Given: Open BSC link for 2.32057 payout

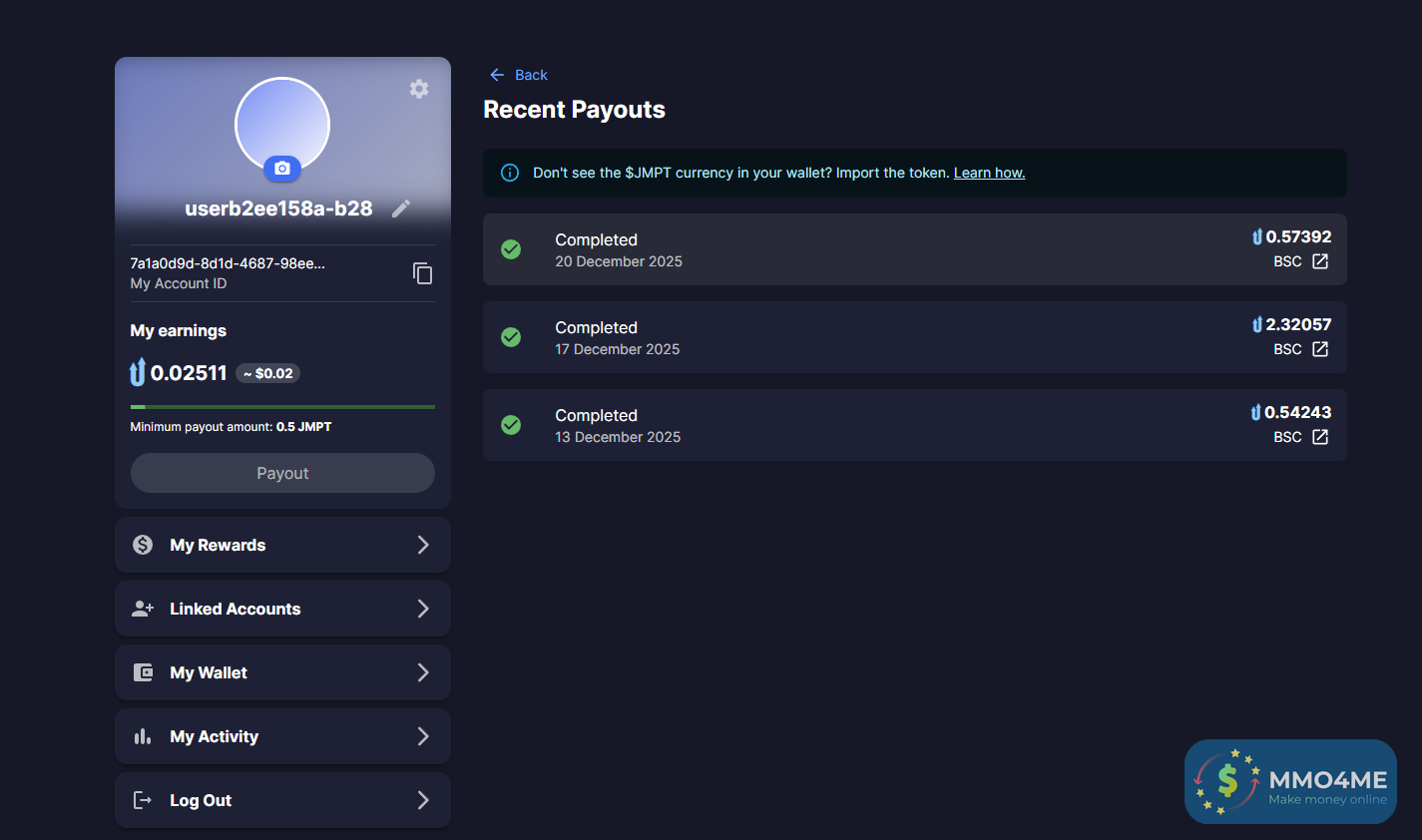Looking at the screenshot, I should click(x=1319, y=349).
